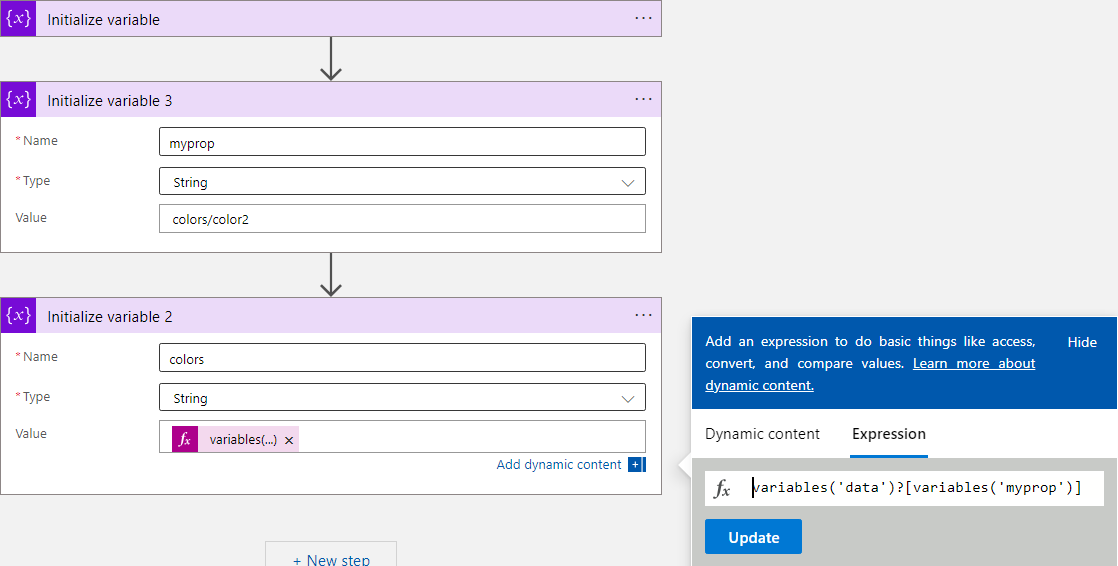Click the Name field containing myprop
This screenshot has width=1118, height=566.
pyautogui.click(x=402, y=143)
